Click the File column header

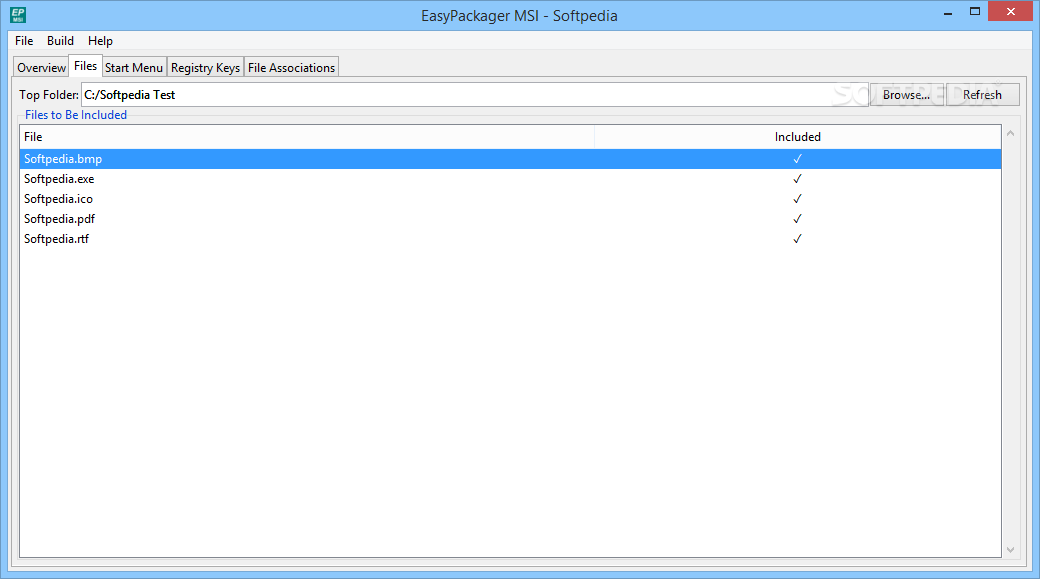[307, 137]
